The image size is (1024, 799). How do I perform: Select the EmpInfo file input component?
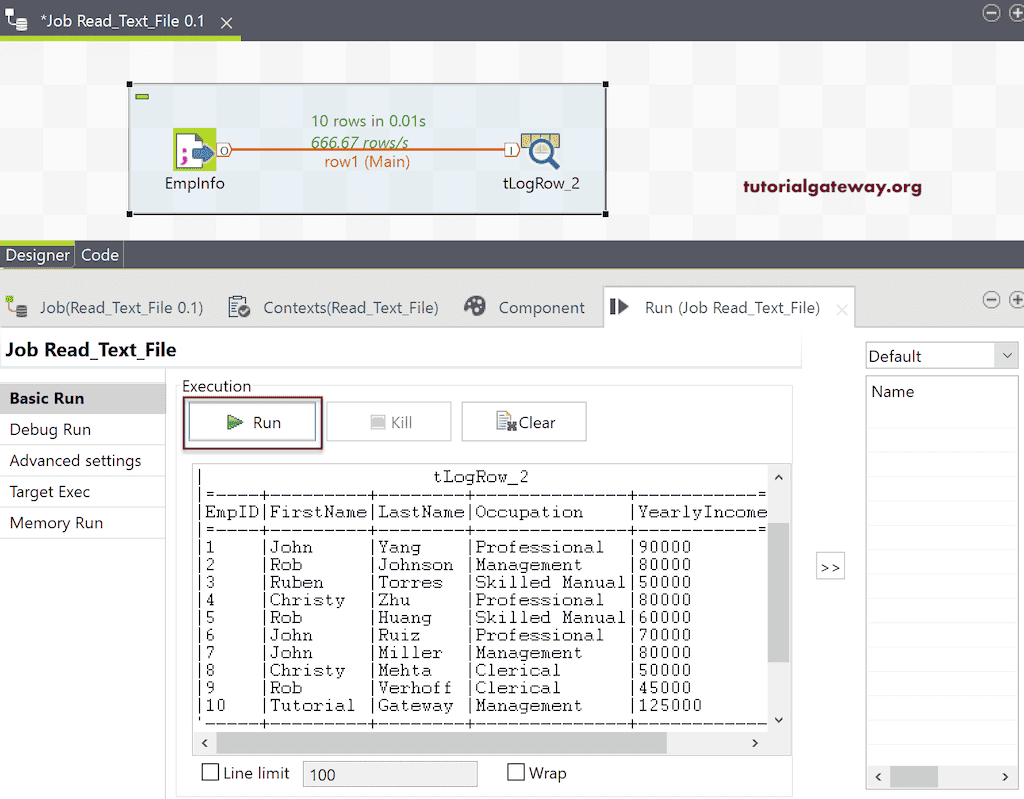(x=194, y=147)
